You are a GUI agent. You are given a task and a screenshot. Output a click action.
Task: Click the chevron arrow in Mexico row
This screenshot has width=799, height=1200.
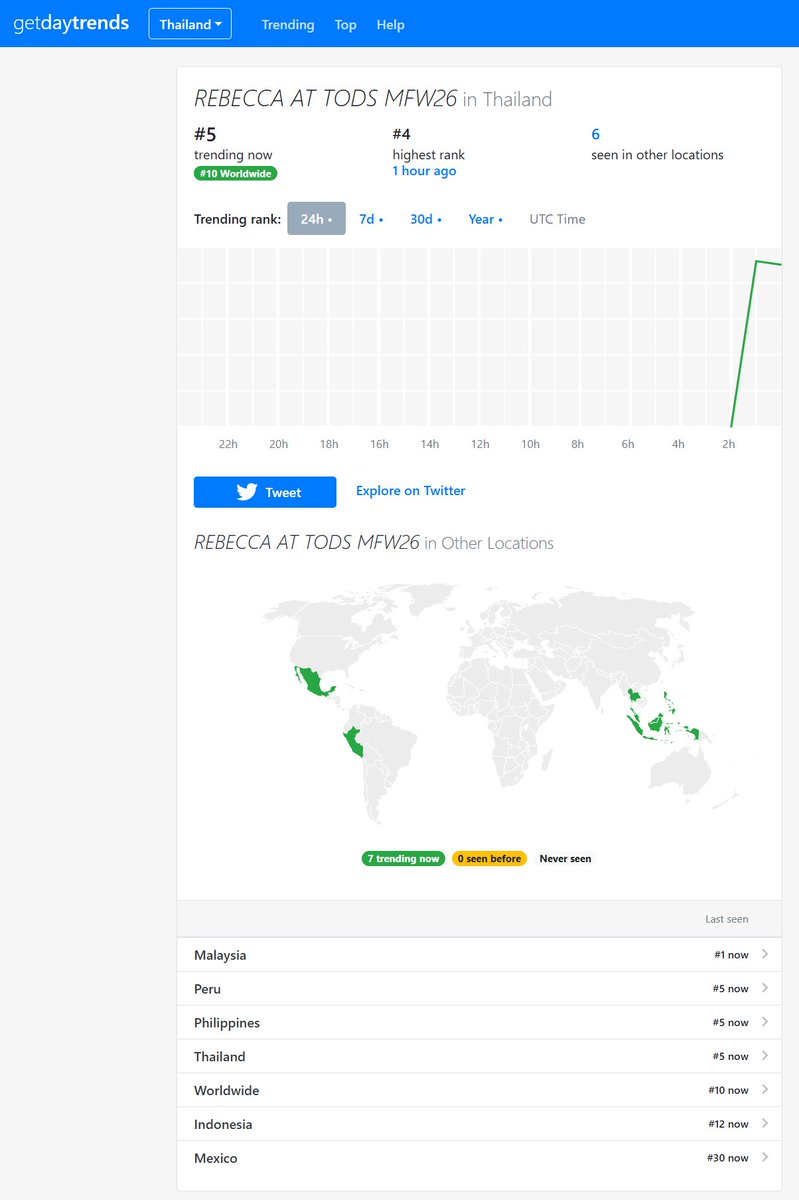click(765, 1157)
